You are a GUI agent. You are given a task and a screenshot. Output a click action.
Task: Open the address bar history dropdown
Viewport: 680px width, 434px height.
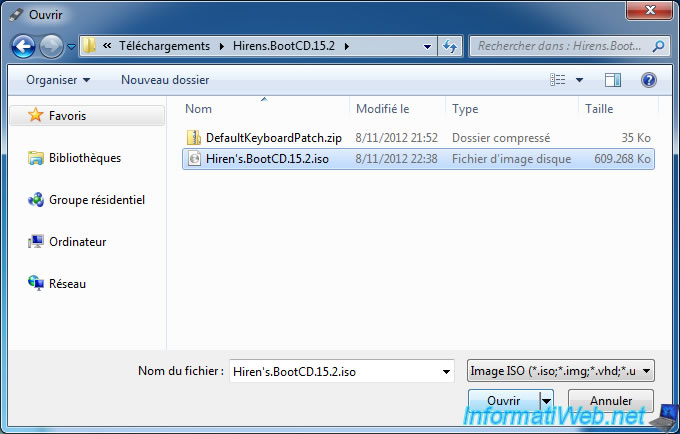(427, 46)
